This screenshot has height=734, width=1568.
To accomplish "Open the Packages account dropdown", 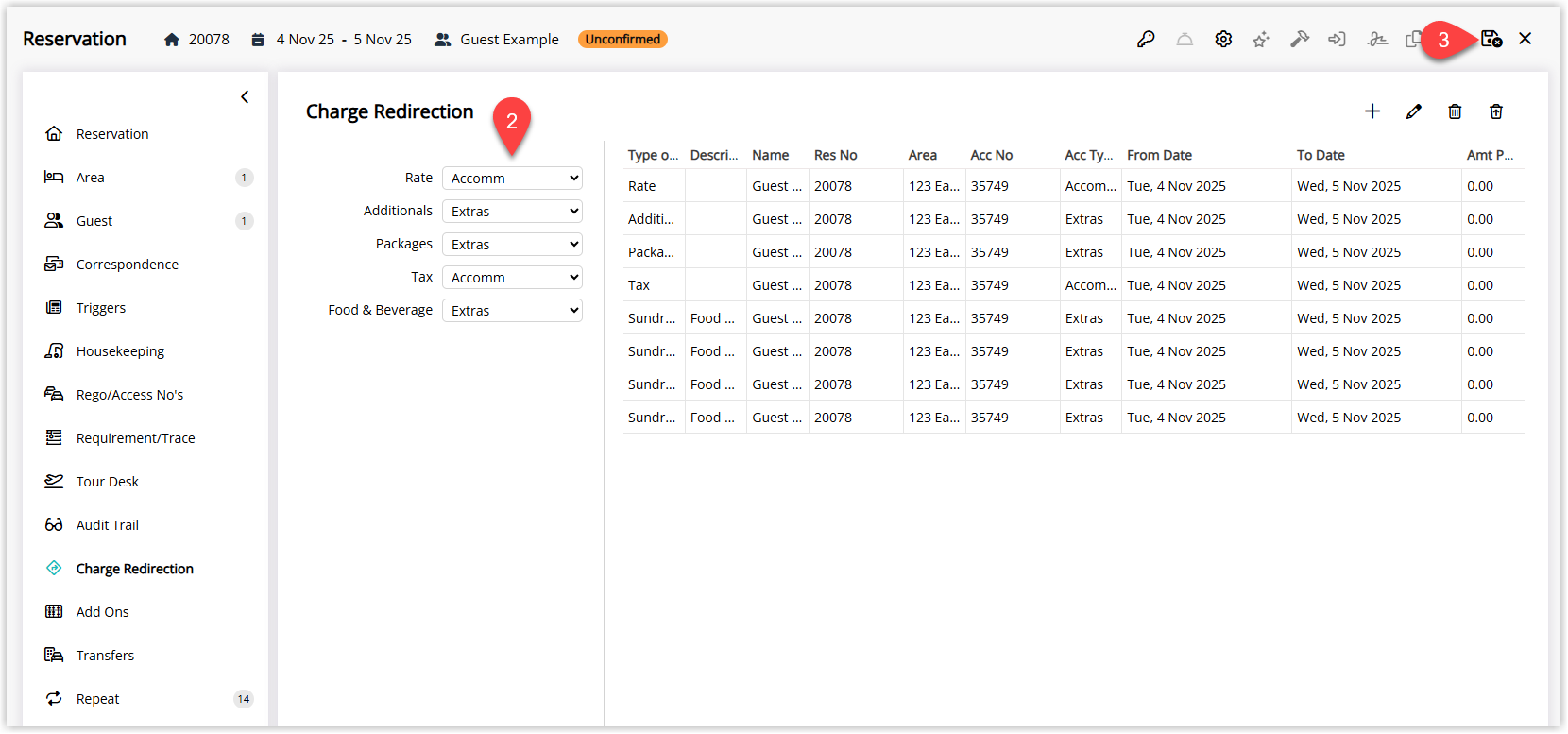I will pos(512,245).
